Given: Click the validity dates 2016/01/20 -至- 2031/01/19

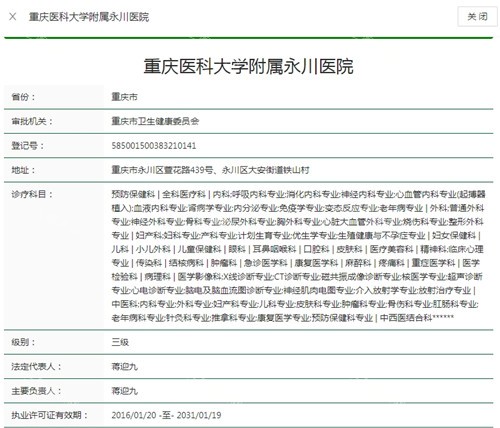Looking at the screenshot, I should tap(166, 415).
